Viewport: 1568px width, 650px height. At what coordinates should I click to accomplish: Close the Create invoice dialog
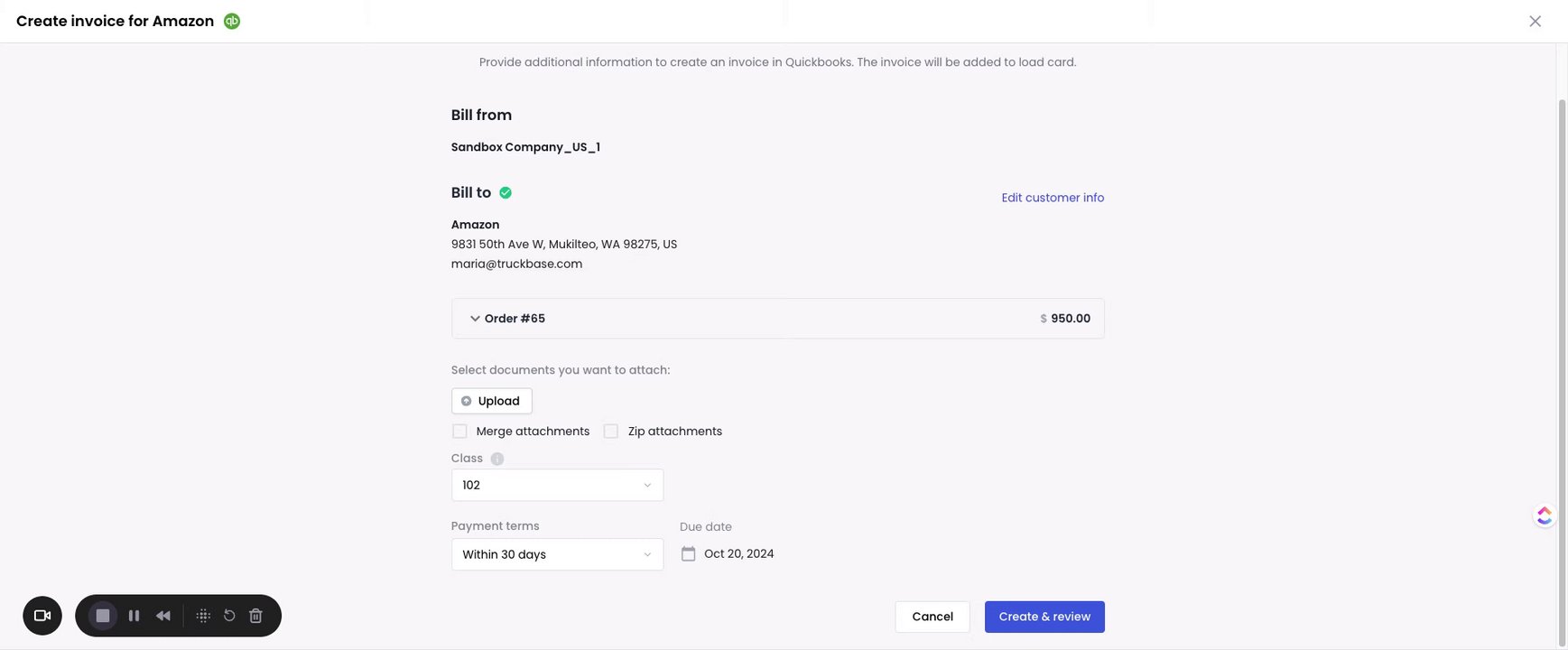click(x=1535, y=22)
